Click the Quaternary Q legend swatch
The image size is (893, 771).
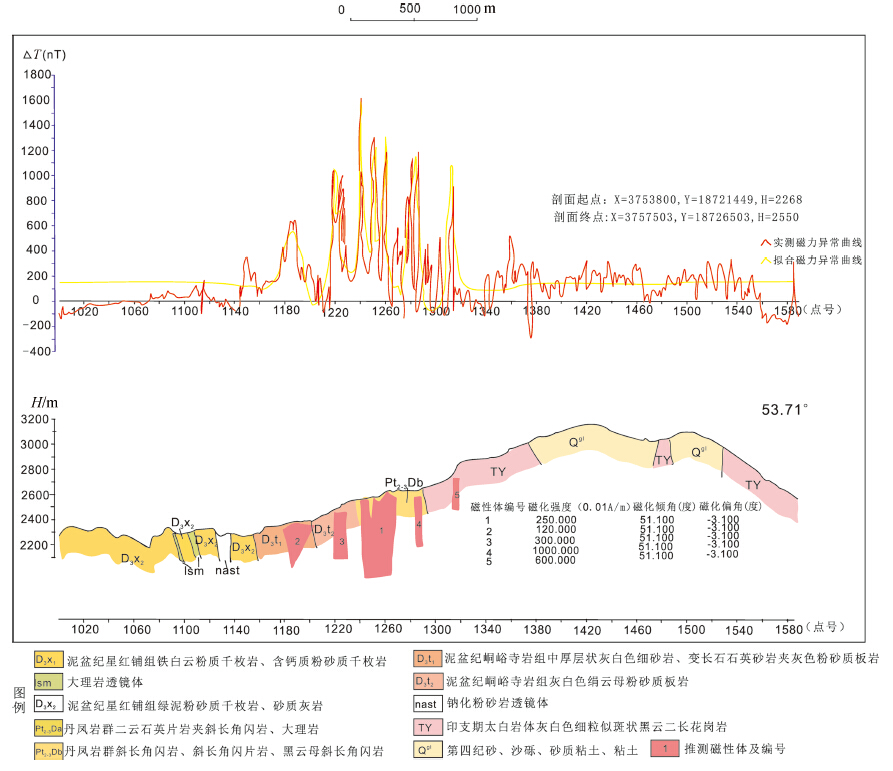[x=426, y=749]
